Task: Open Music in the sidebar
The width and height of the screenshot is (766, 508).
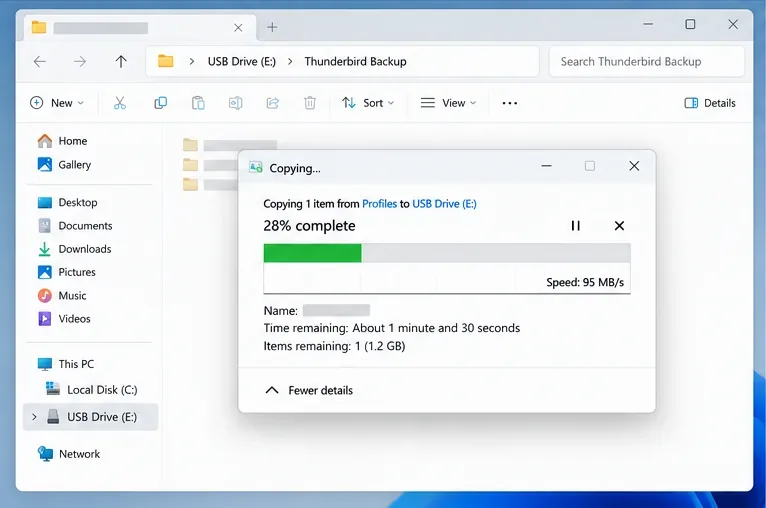Action: tap(62, 296)
